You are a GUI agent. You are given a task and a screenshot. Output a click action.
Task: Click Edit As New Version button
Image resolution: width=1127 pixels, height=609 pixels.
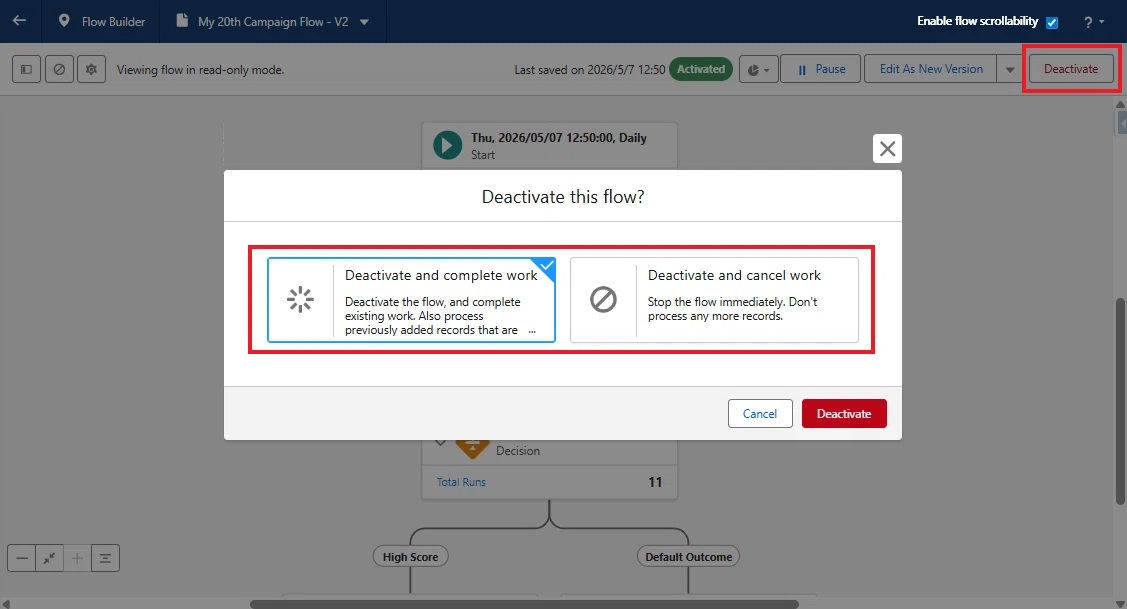click(x=930, y=69)
